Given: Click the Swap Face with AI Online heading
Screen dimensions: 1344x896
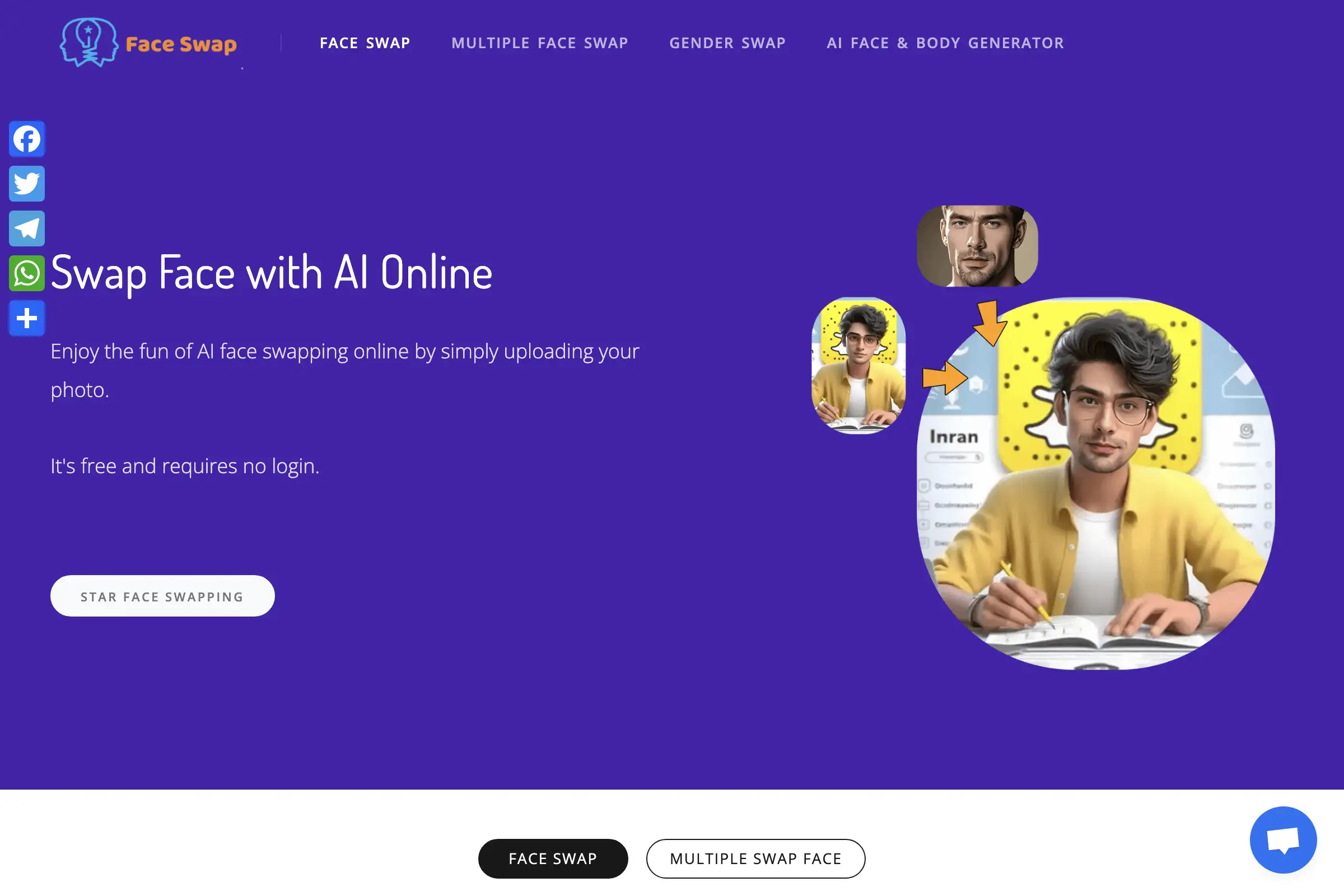Looking at the screenshot, I should click(272, 273).
